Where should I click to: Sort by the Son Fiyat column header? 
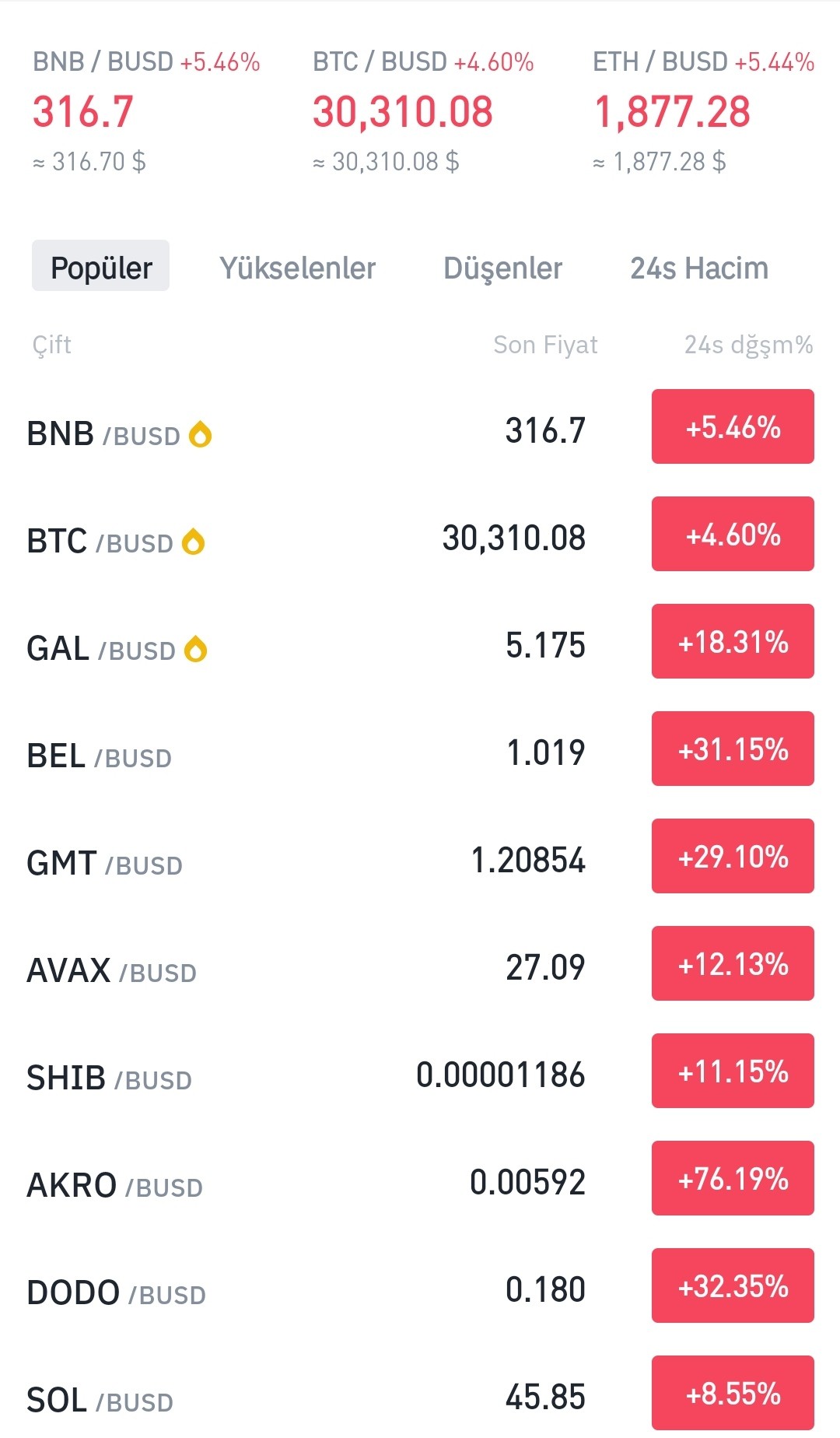click(x=545, y=345)
